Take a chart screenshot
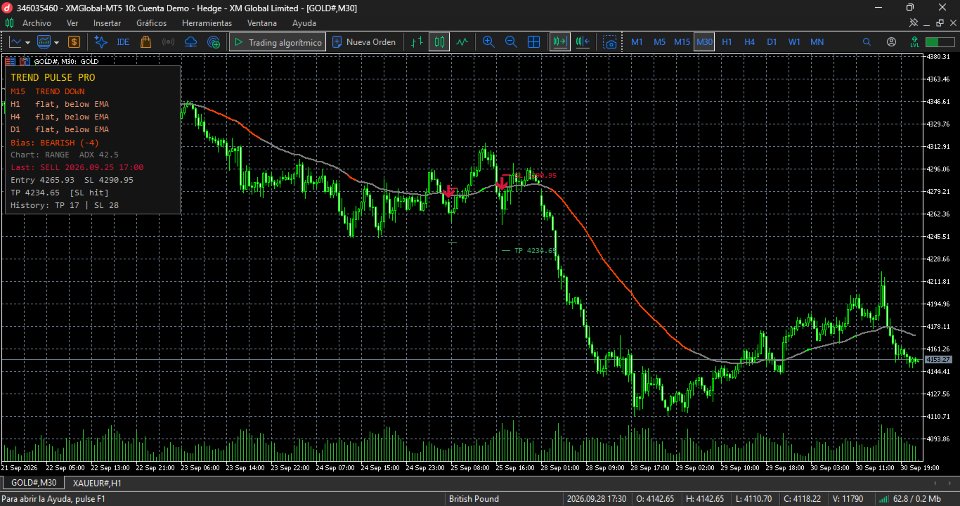 click(610, 42)
